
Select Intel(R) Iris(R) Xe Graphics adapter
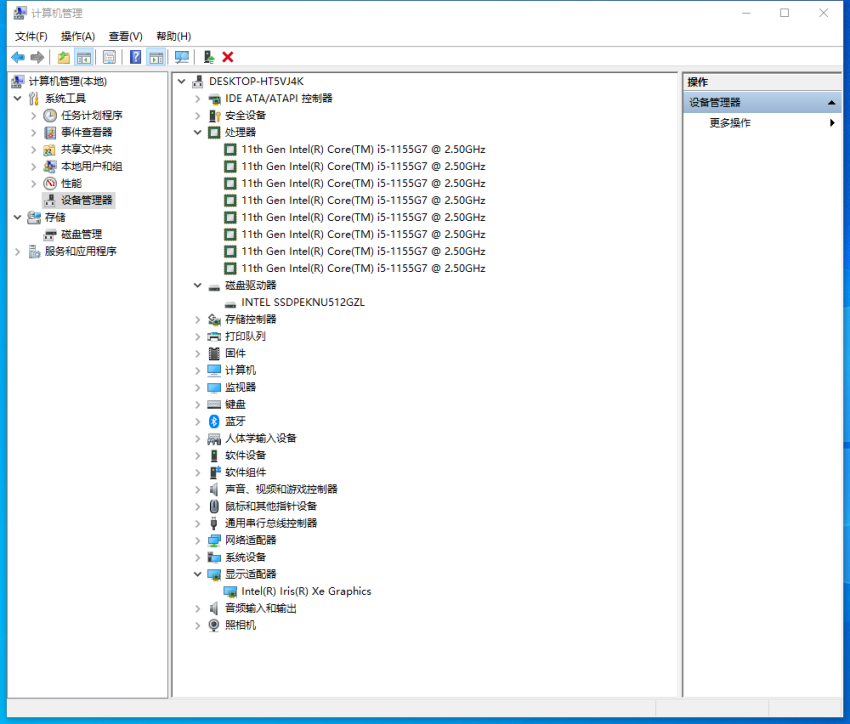[x=306, y=591]
